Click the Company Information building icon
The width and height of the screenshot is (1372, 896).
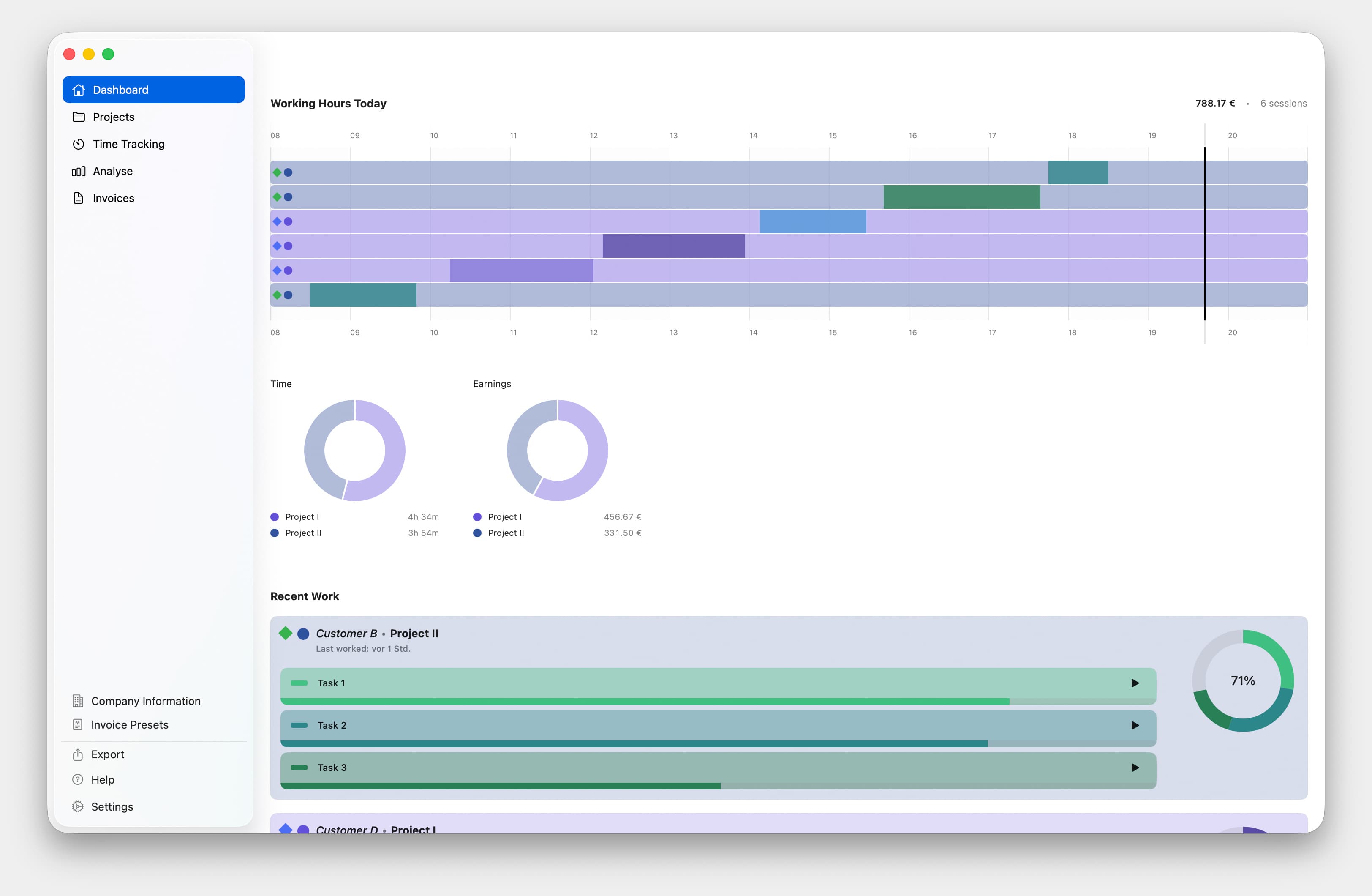tap(78, 701)
